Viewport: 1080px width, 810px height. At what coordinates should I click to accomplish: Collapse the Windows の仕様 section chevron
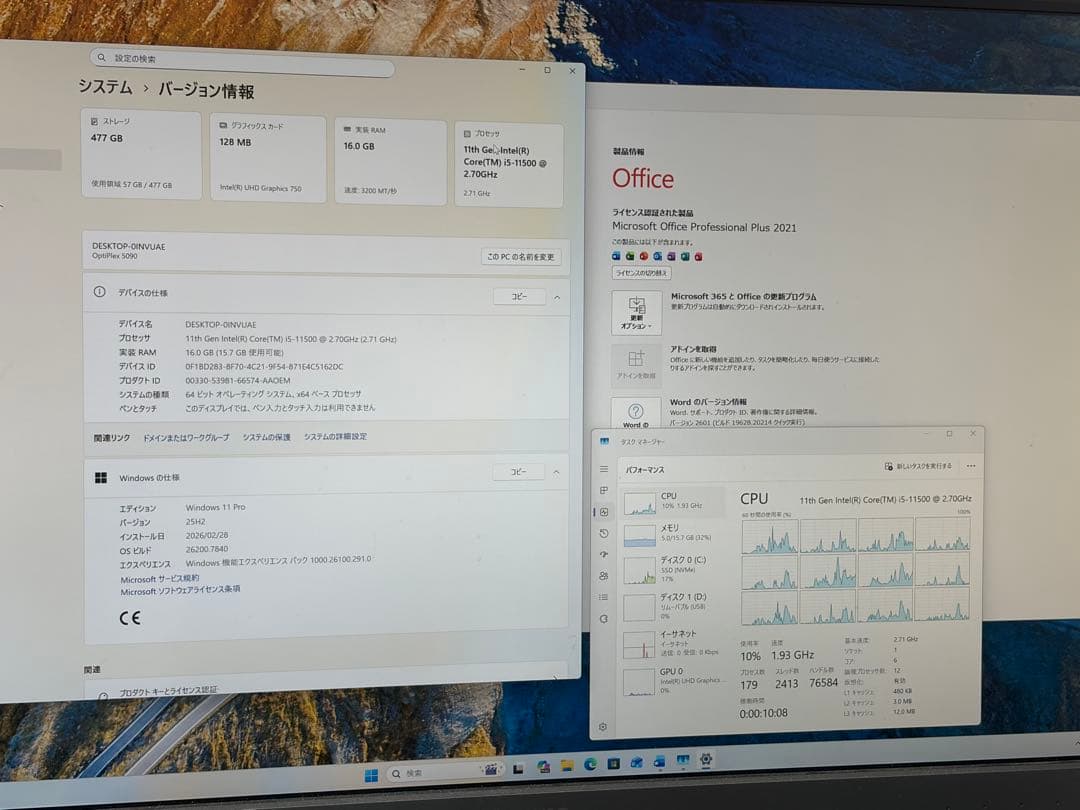click(556, 472)
